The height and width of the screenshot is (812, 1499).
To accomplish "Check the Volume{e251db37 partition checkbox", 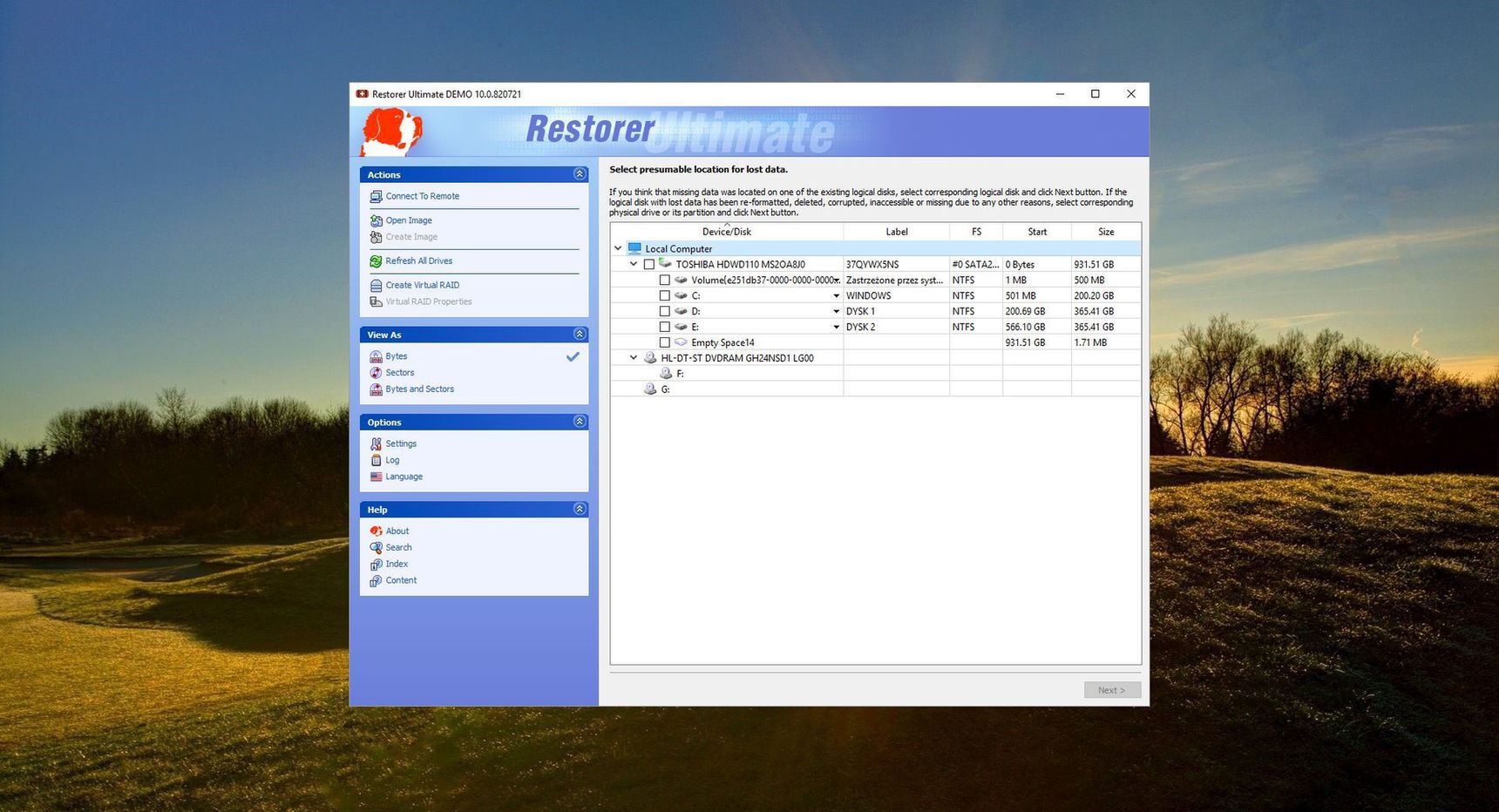I will pyautogui.click(x=664, y=281).
